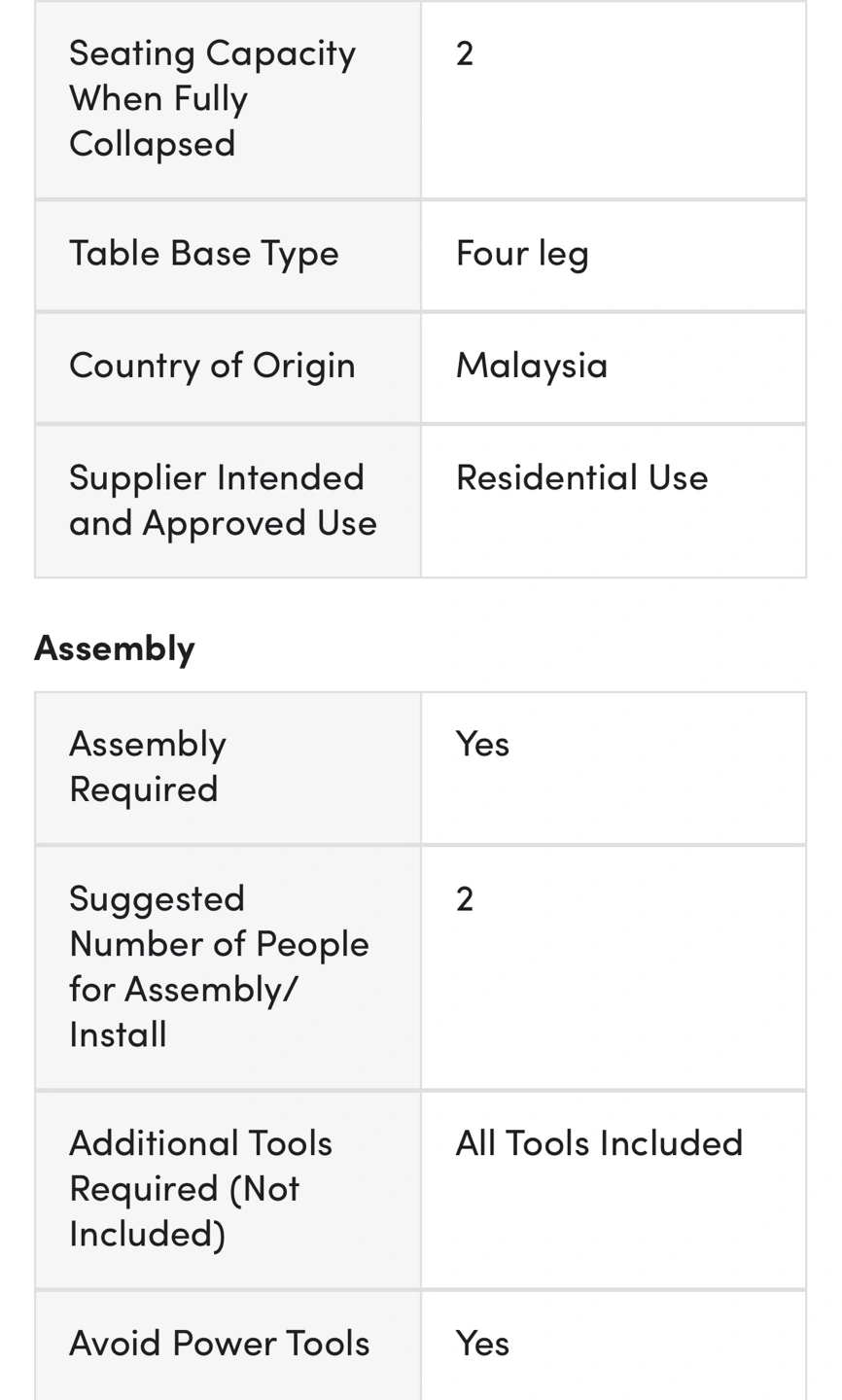Select the Four leg value
Image resolution: width=842 pixels, height=1400 pixels.
coord(522,253)
